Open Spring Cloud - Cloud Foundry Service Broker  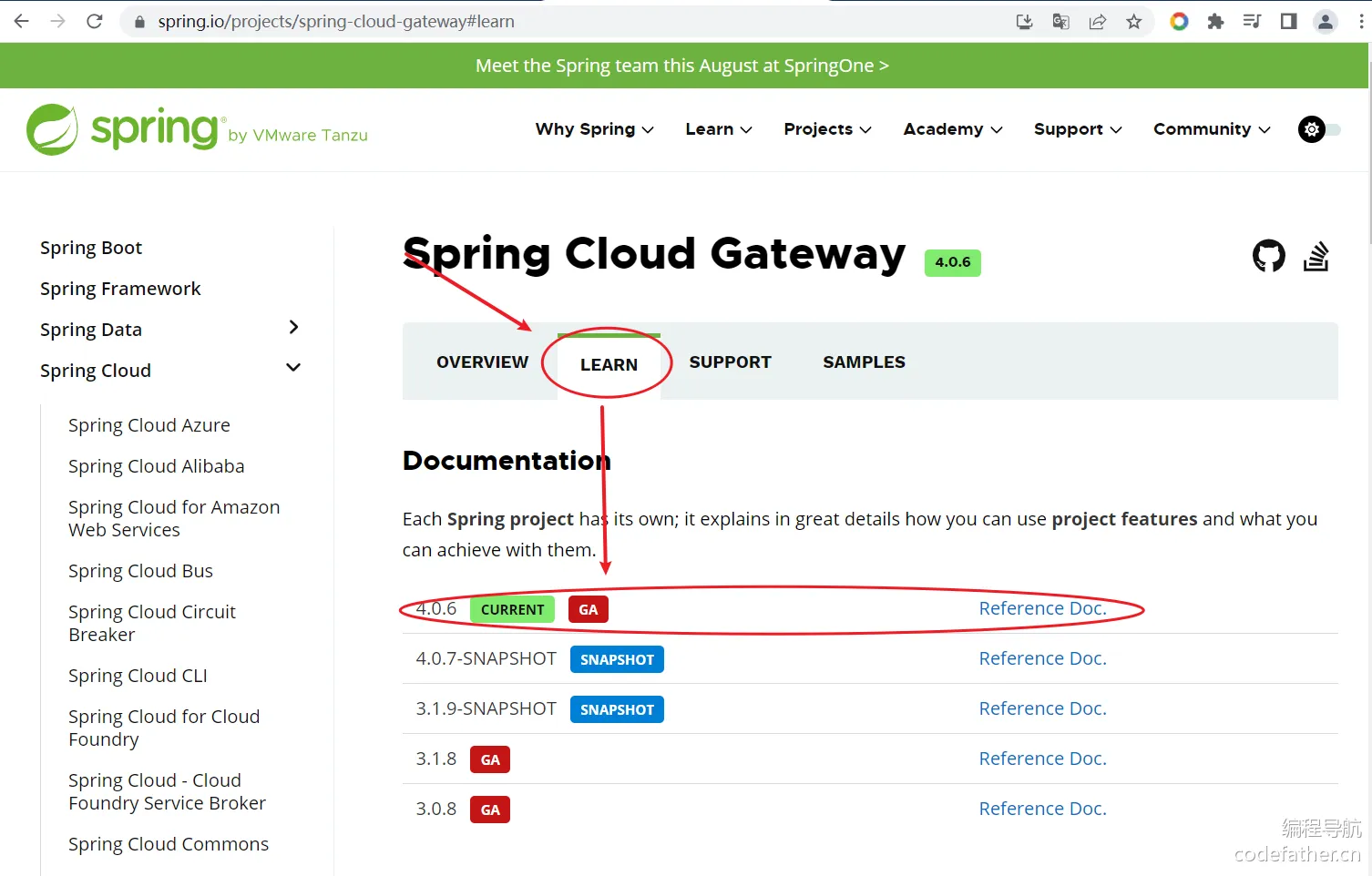[167, 791]
